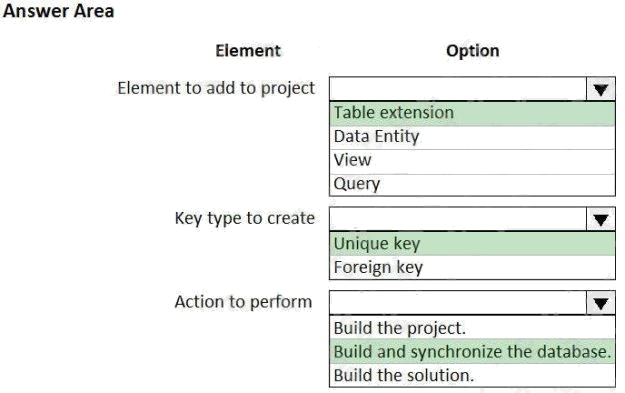
Task: Open the Action to perform dropdown arrow
Action: [x=601, y=303]
